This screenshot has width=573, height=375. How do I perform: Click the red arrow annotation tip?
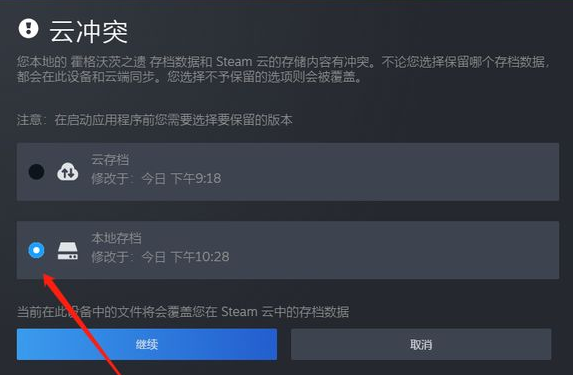coord(45,275)
